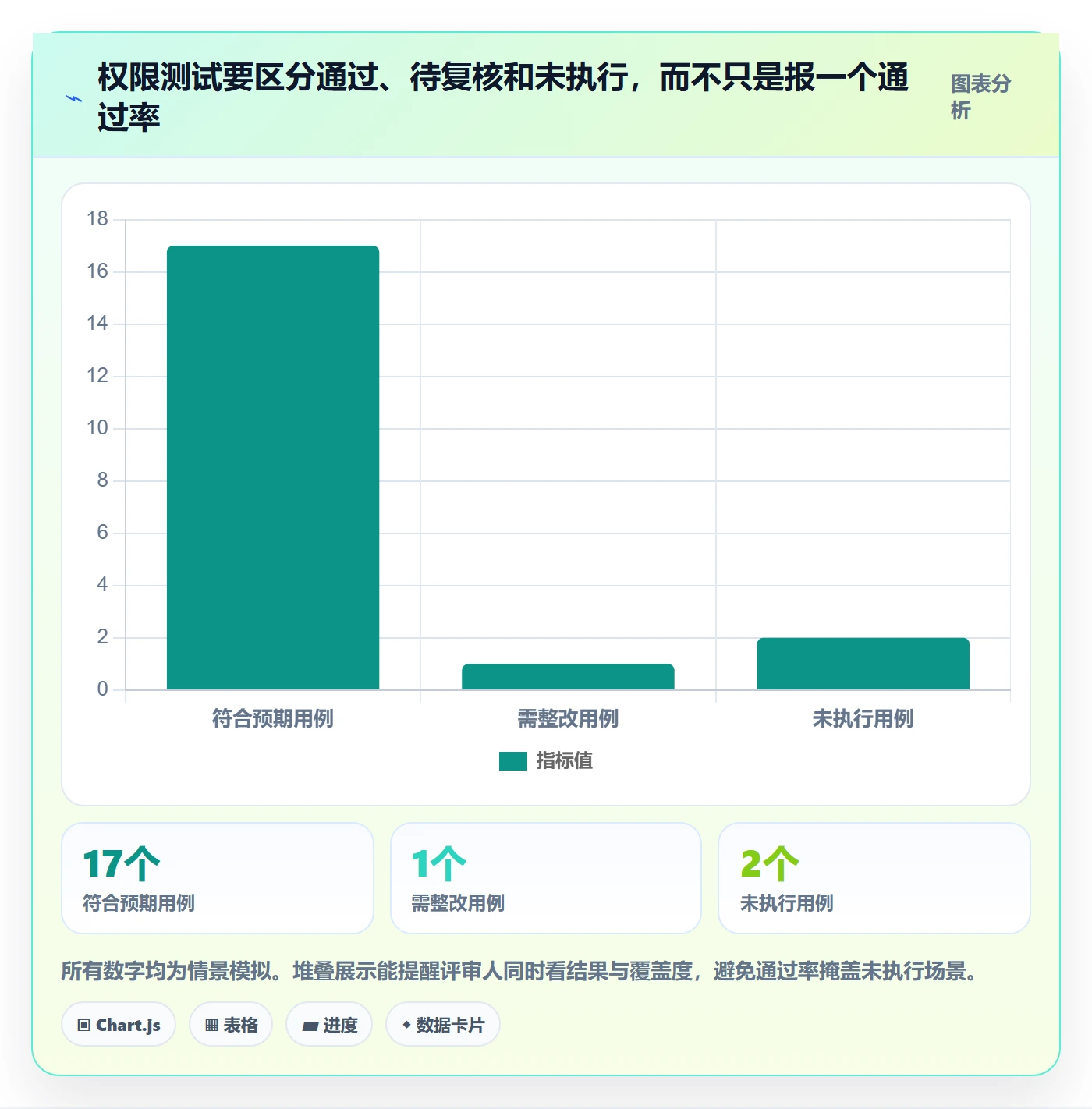Image resolution: width=1092 pixels, height=1109 pixels.
Task: Click the y-axis value 16
Action: point(97,271)
